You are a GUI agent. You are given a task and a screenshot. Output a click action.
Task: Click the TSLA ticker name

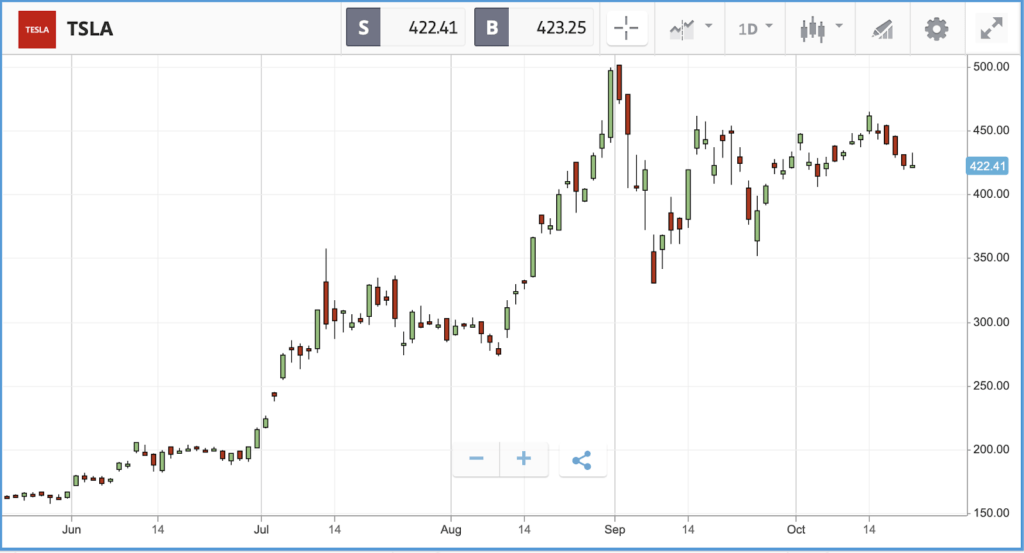coord(90,29)
